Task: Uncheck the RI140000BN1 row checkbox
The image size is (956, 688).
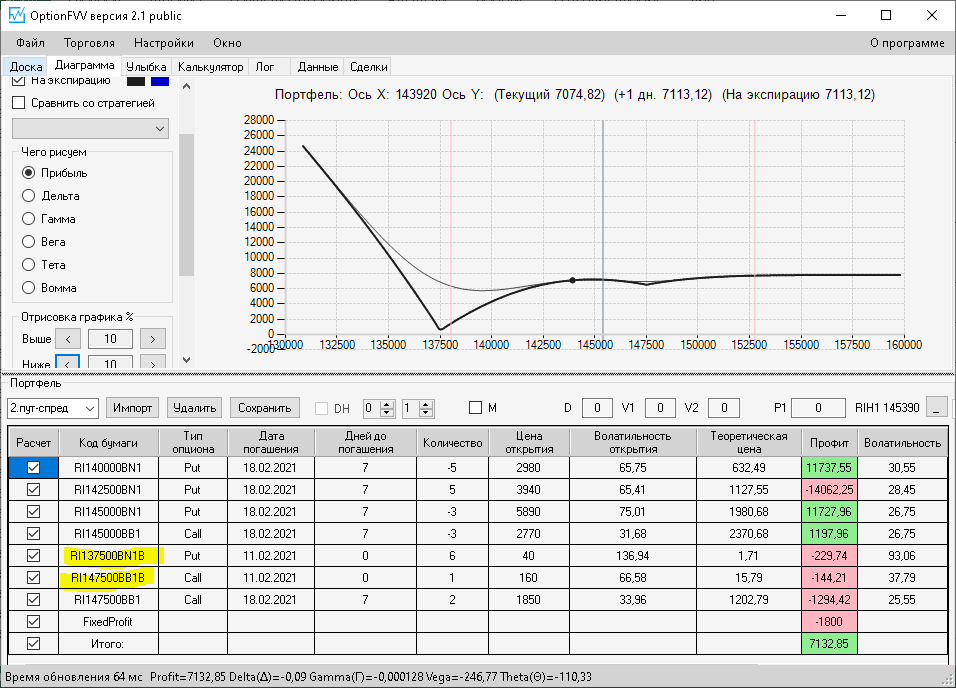Action: pyautogui.click(x=34, y=468)
